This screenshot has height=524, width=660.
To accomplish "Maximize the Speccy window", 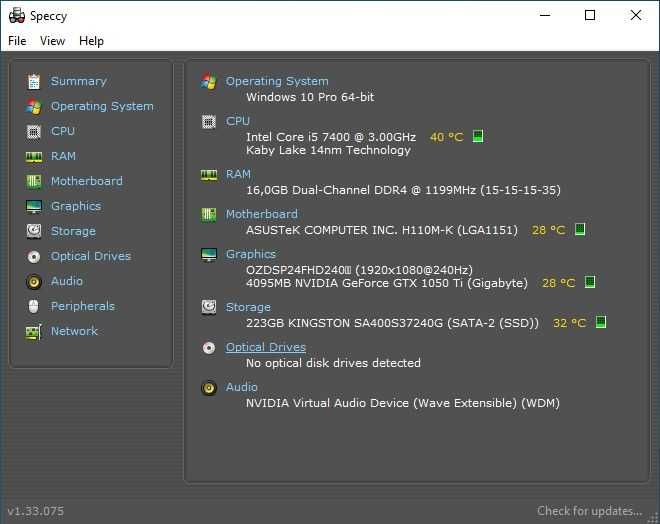I will tap(590, 16).
